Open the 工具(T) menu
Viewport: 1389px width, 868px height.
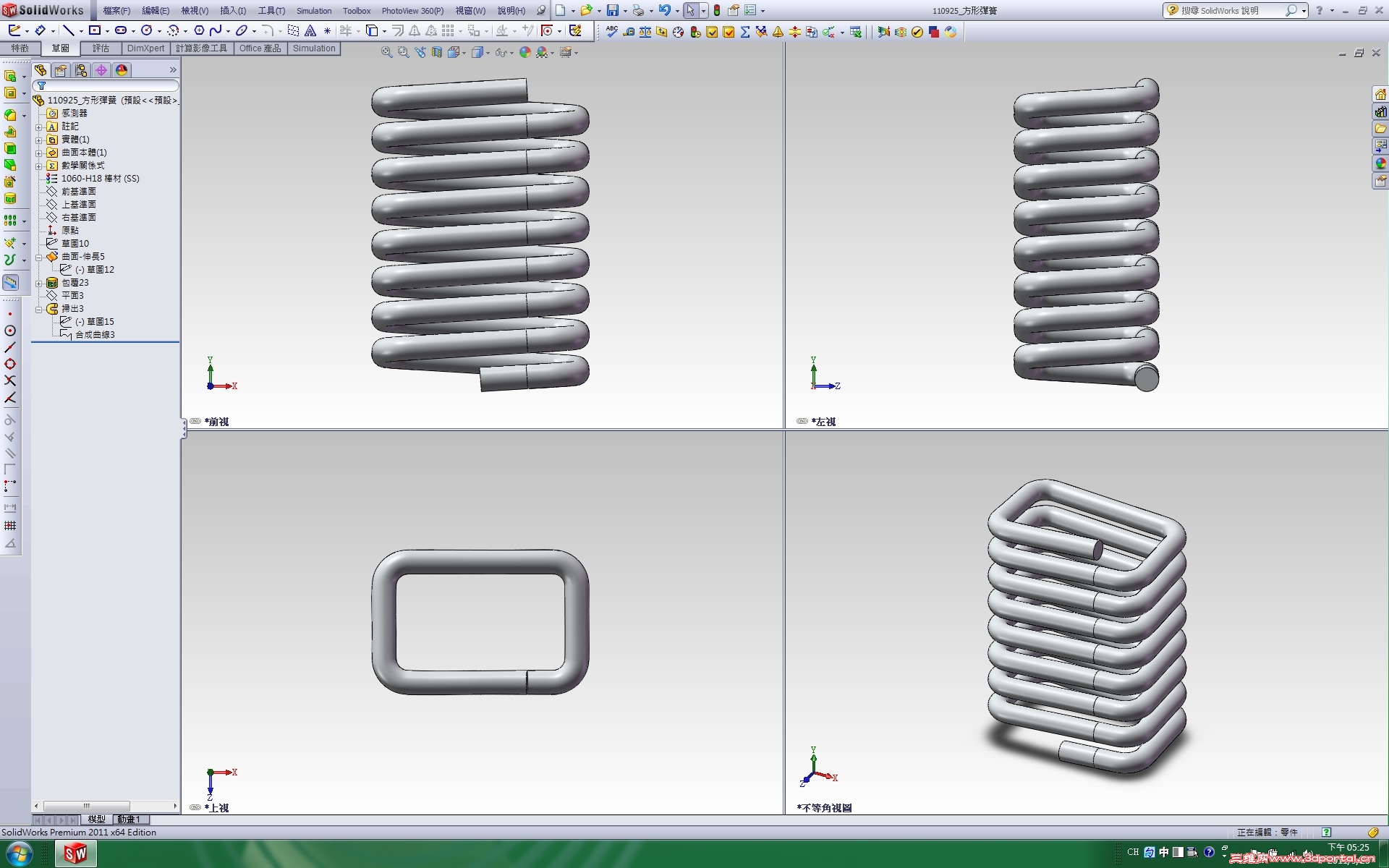[271, 11]
